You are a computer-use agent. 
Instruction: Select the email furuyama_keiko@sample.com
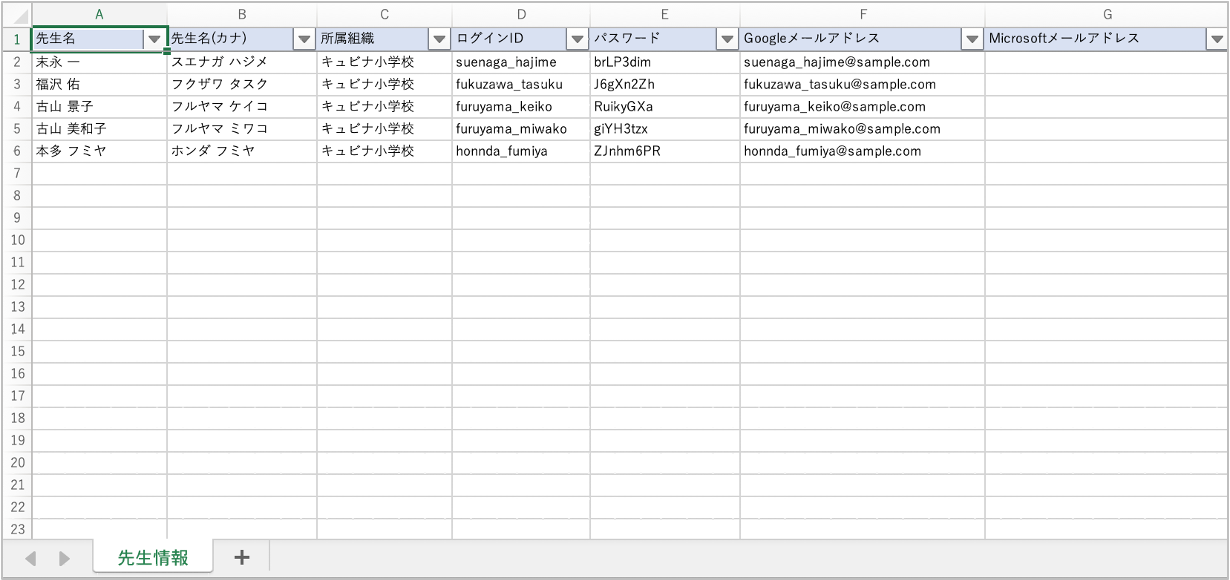[862, 106]
